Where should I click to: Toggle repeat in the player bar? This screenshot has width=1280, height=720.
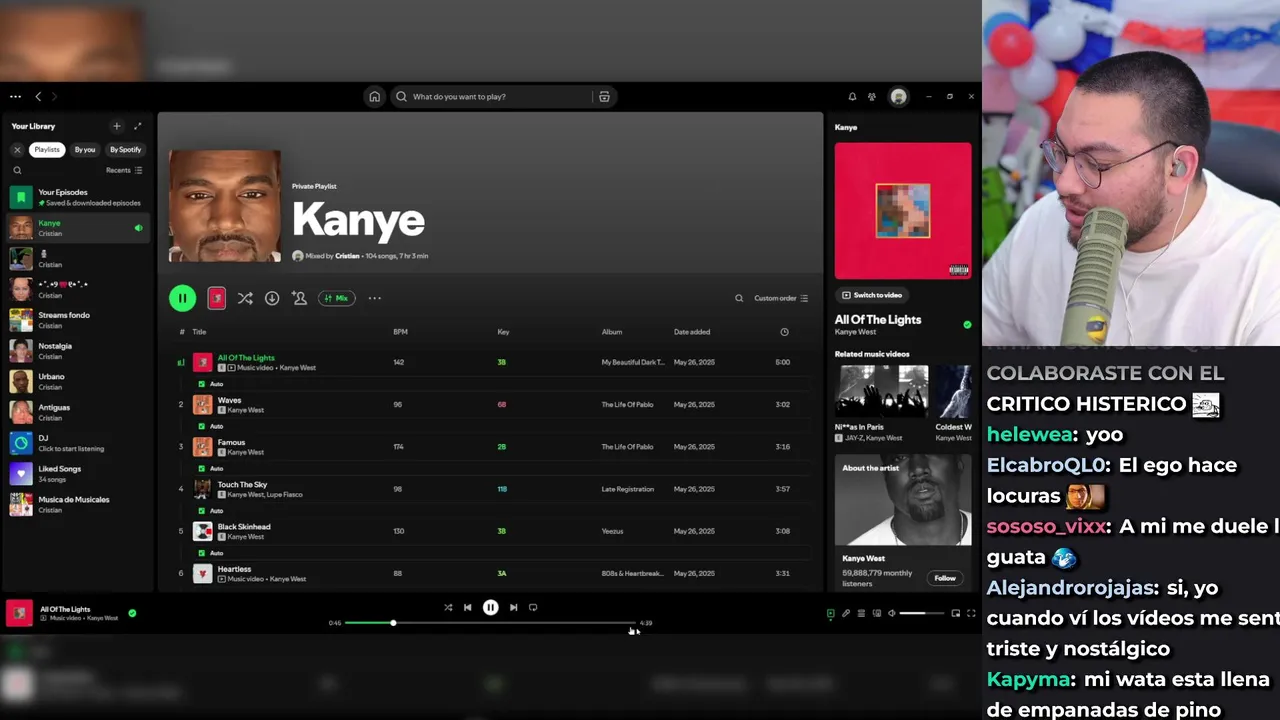point(533,607)
